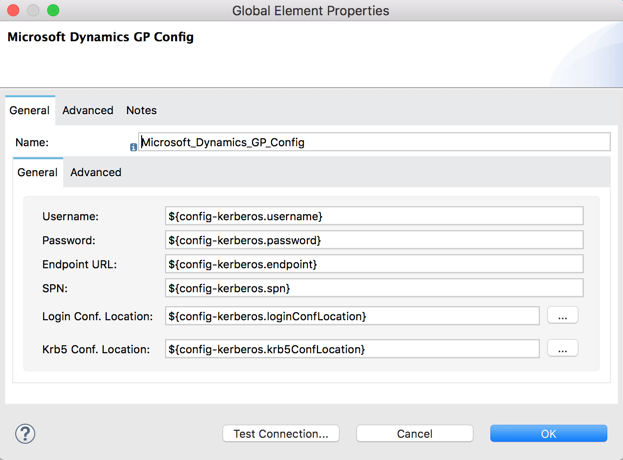Select the inner General tab under Name

click(x=38, y=172)
